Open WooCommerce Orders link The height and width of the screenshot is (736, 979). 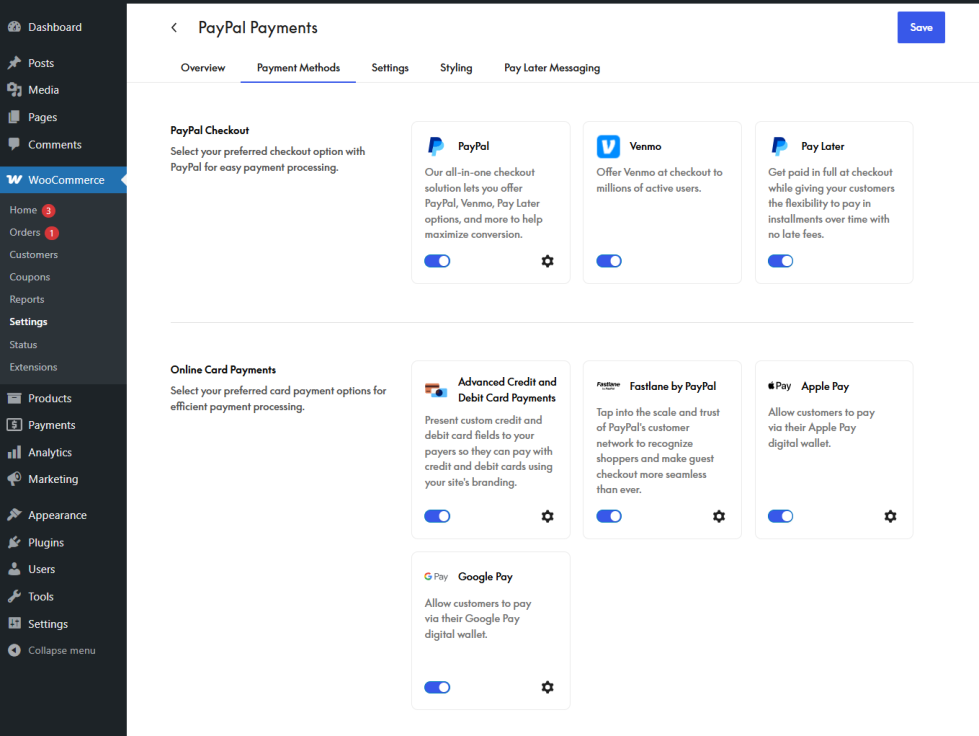point(24,232)
